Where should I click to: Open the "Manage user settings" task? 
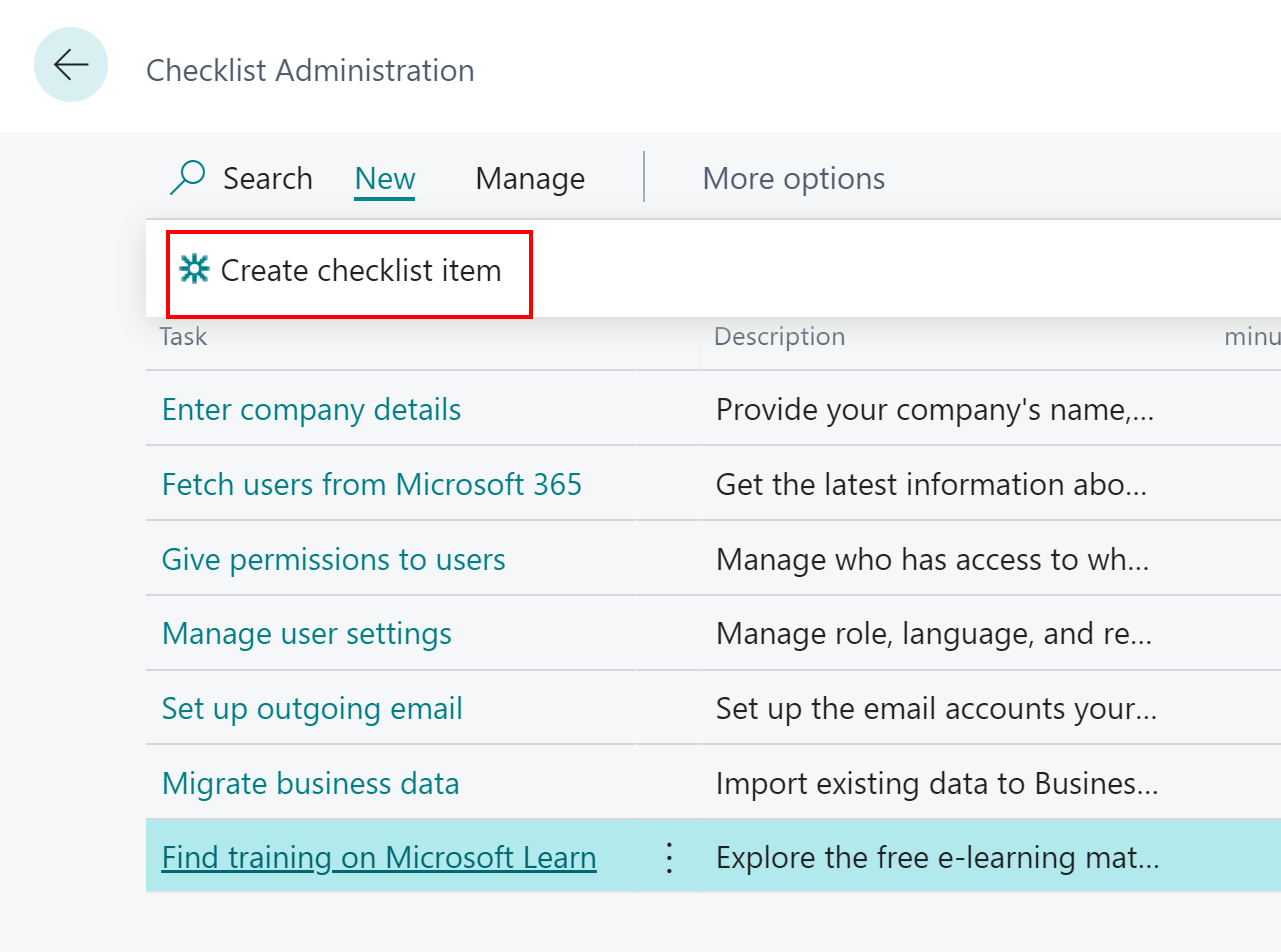click(x=306, y=633)
